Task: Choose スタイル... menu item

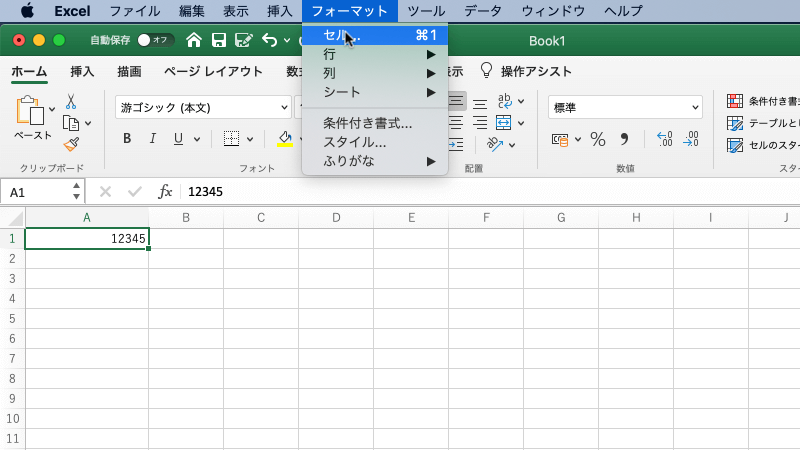Action: (x=375, y=142)
